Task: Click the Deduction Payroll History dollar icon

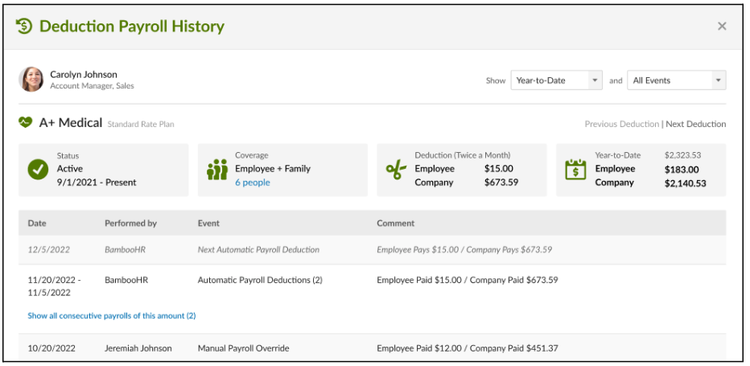Action: pos(23,26)
